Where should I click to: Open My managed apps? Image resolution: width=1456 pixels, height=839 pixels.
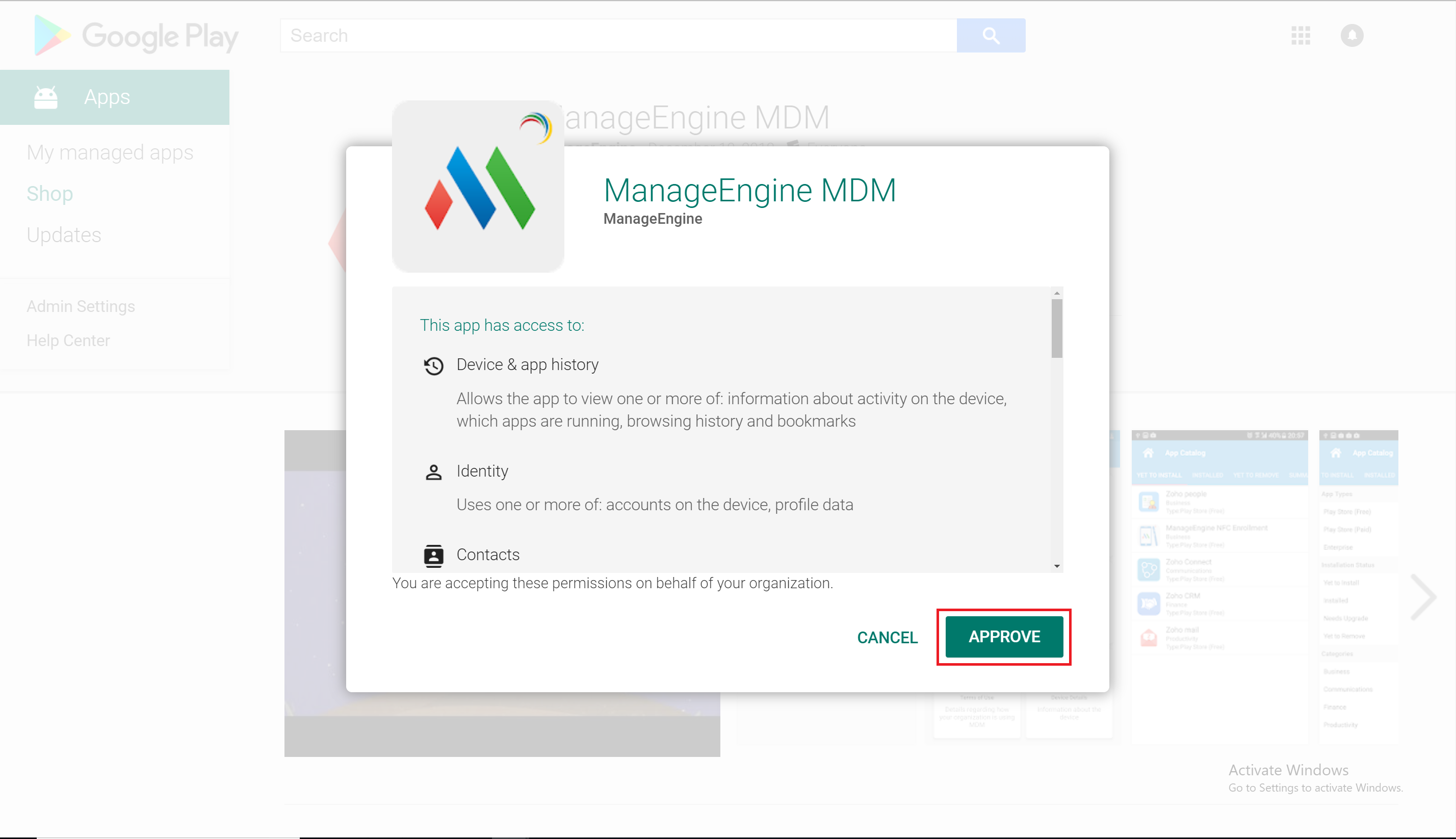coord(110,152)
